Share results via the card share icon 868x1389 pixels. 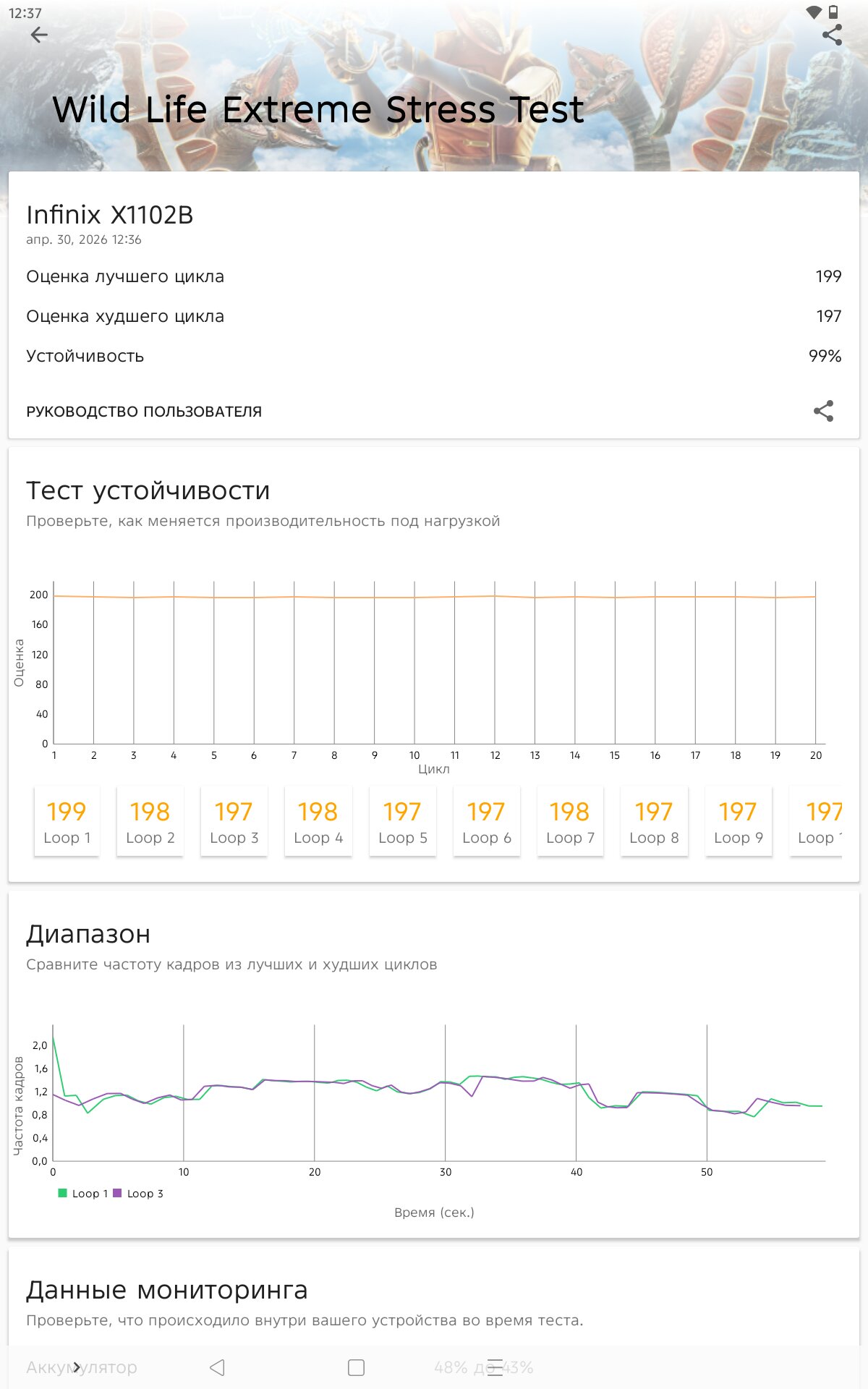pos(823,411)
